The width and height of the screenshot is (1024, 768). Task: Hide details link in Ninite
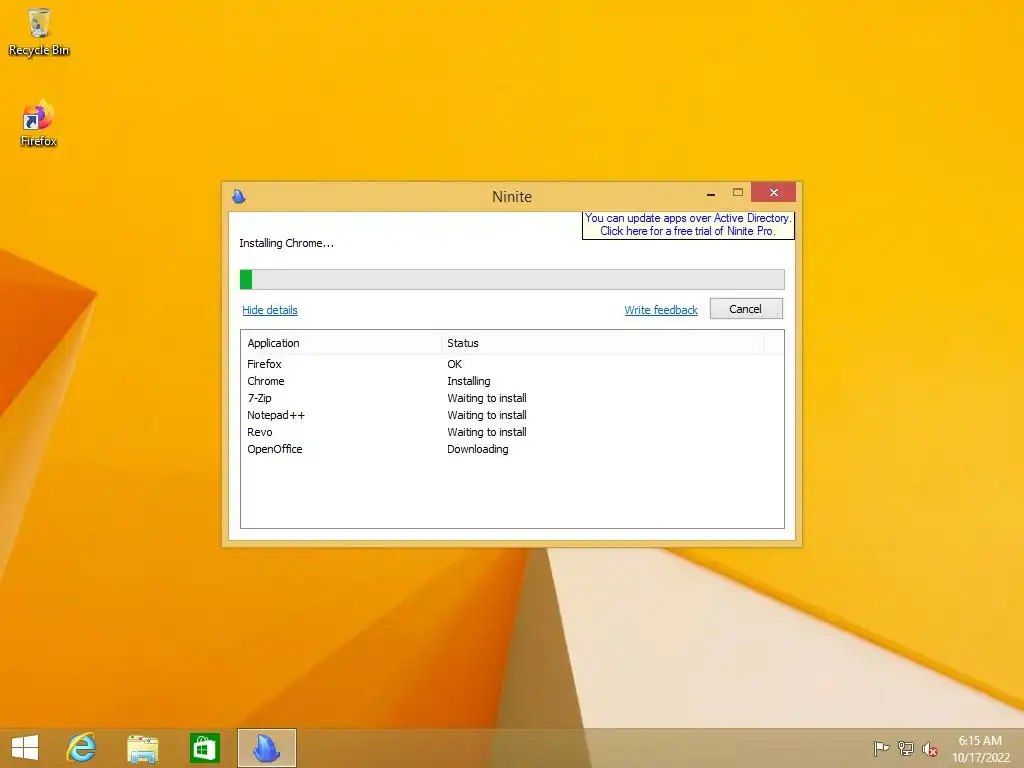point(270,310)
